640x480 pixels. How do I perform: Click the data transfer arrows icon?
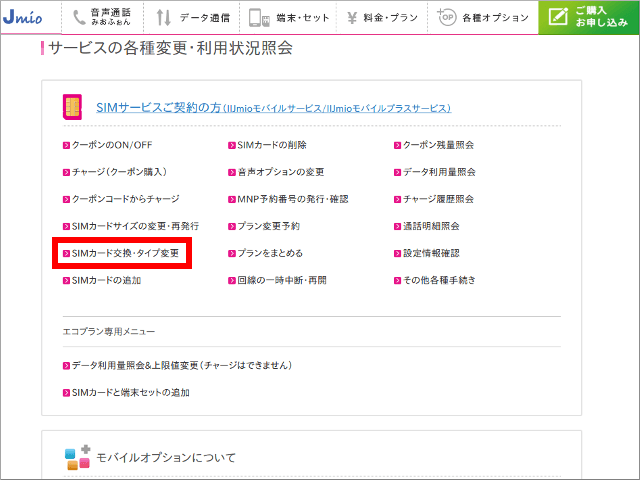point(164,18)
